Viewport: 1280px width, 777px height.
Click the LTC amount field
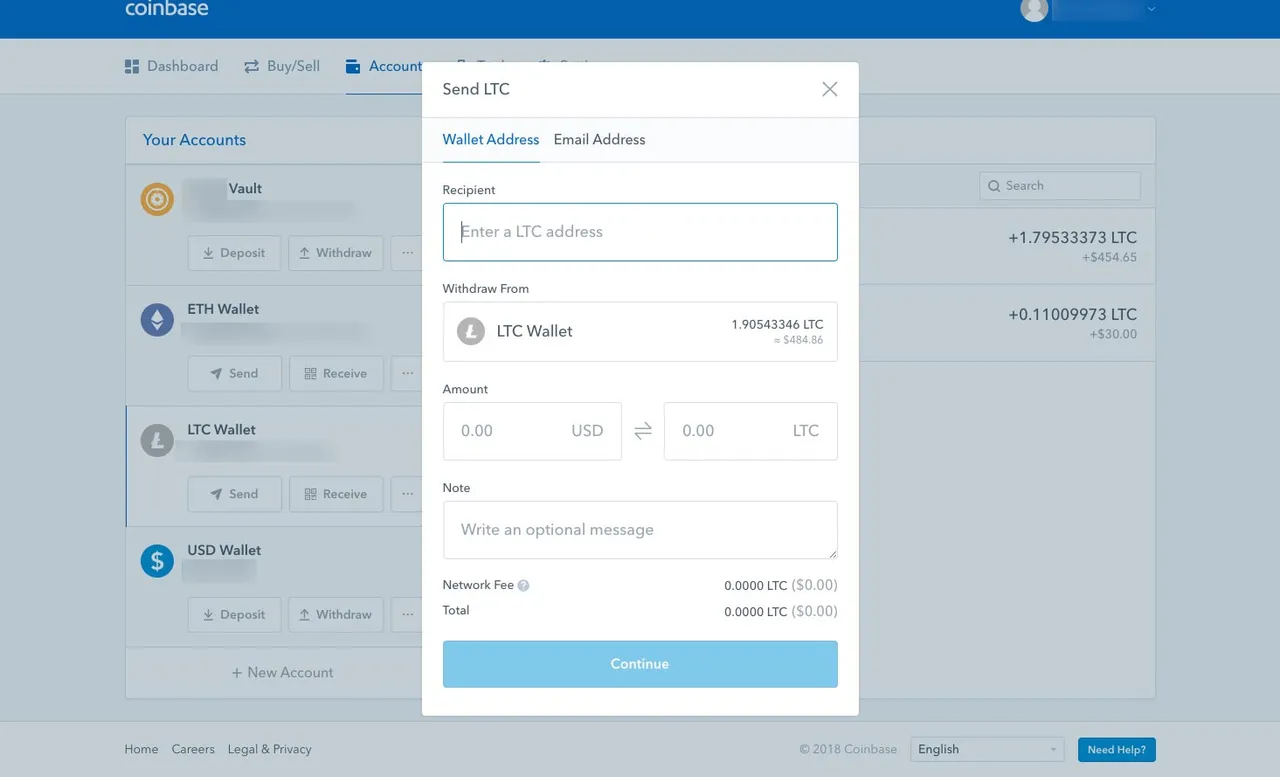pyautogui.click(x=750, y=431)
